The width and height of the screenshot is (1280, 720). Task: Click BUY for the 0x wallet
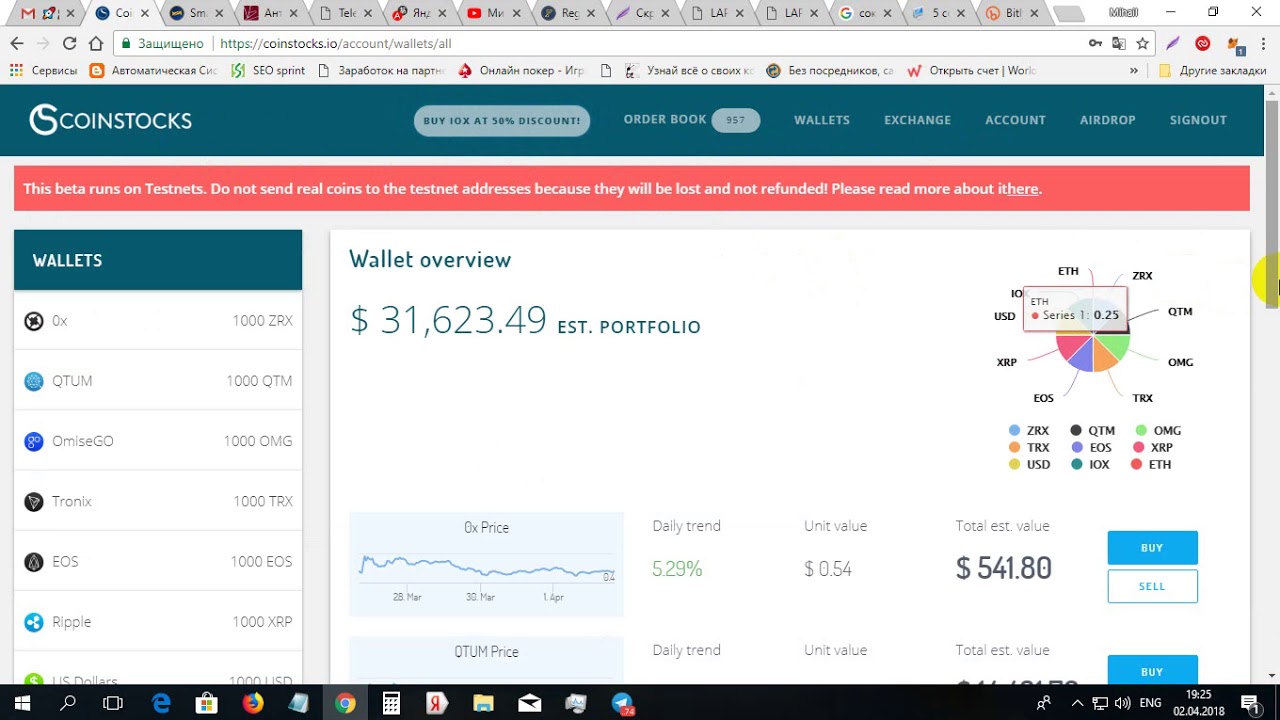pos(1152,548)
